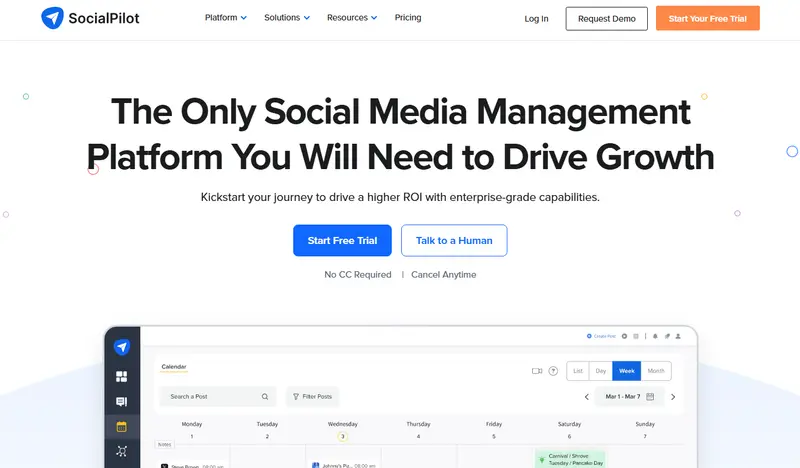Image resolution: width=800 pixels, height=468 pixels.
Task: Click the Notes label in calendar
Action: (164, 445)
